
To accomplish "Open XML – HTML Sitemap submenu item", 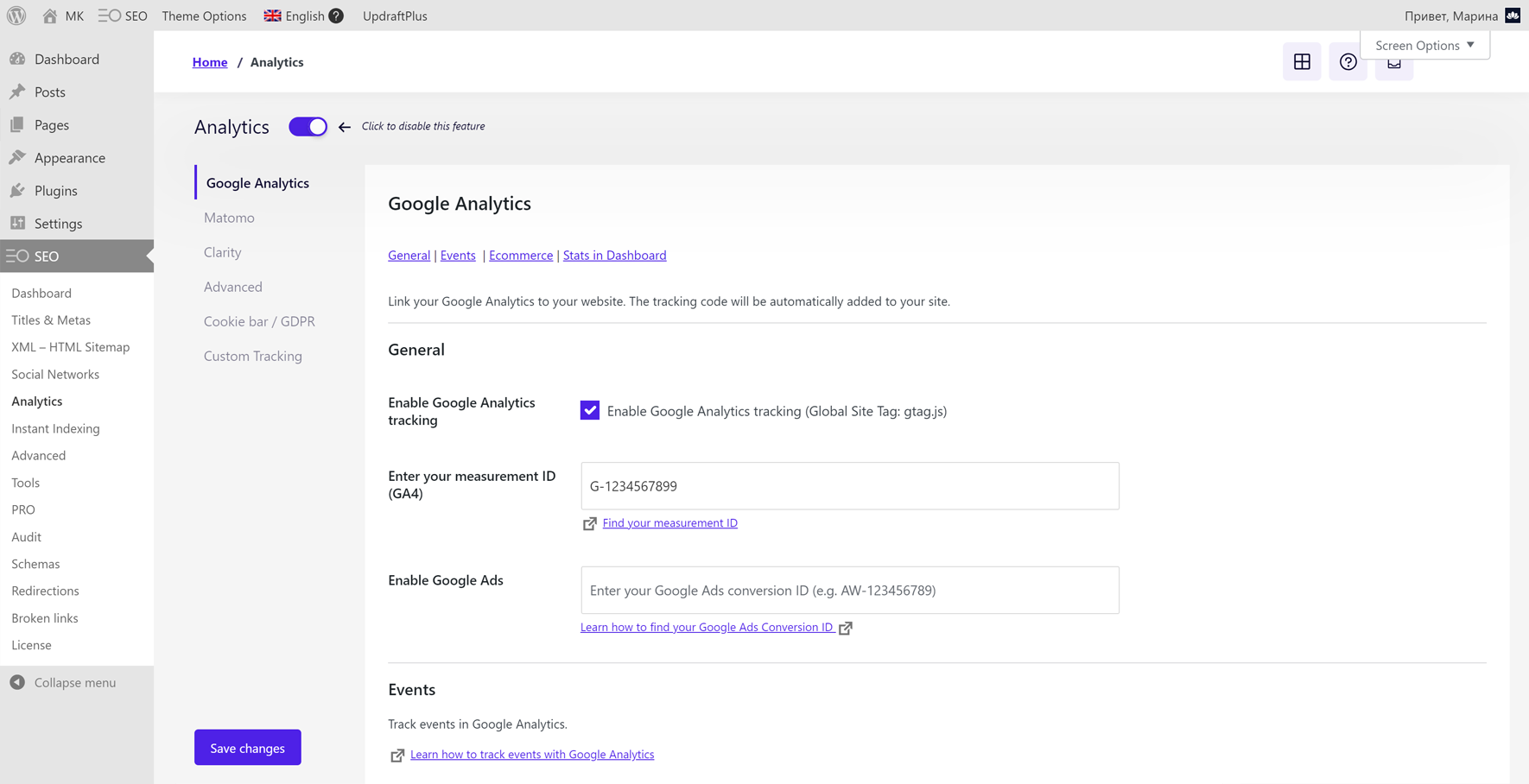I will (x=71, y=346).
